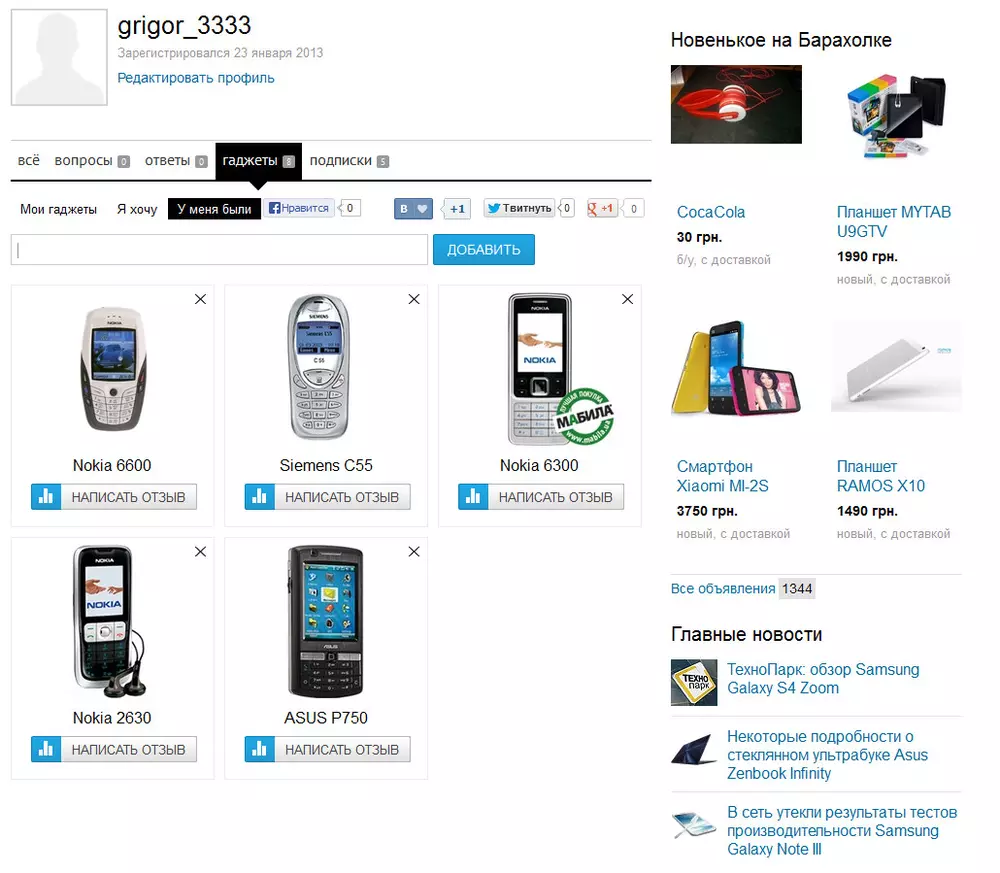This screenshot has height=873, width=1000.
Task: Open ТехноПарк Samsung Galaxy S4 Zoom news
Action: coord(823,679)
